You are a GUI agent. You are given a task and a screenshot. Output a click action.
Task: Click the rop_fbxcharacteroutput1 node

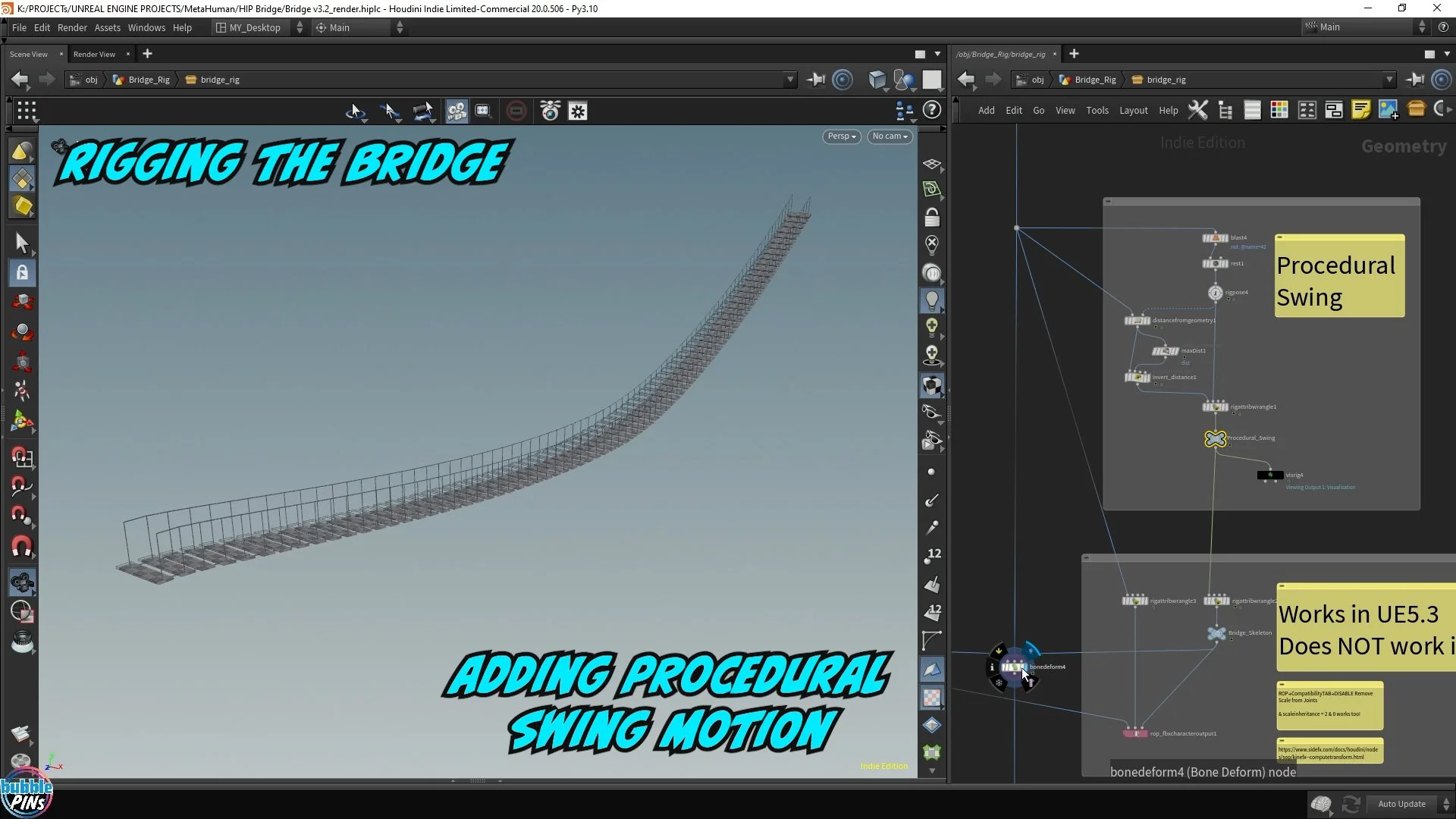coord(1135,733)
